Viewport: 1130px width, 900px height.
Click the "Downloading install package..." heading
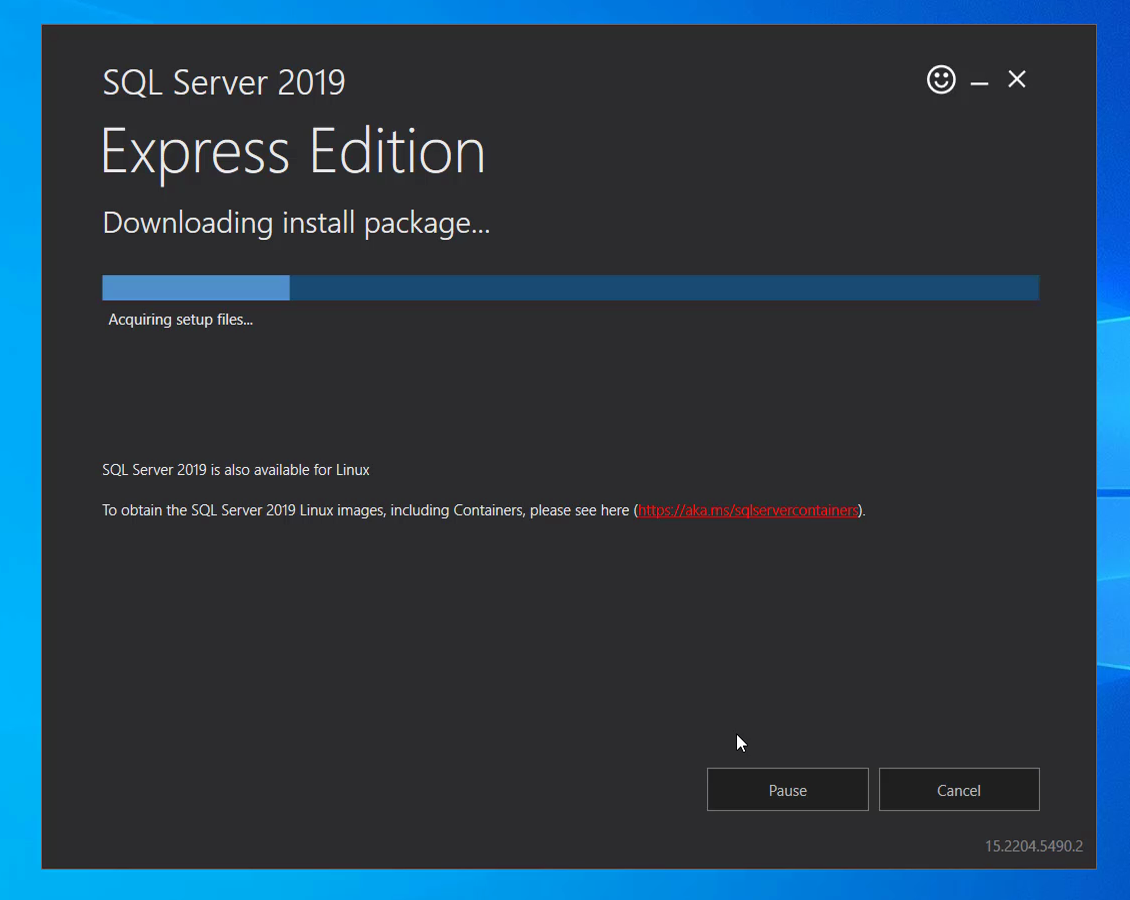[296, 222]
